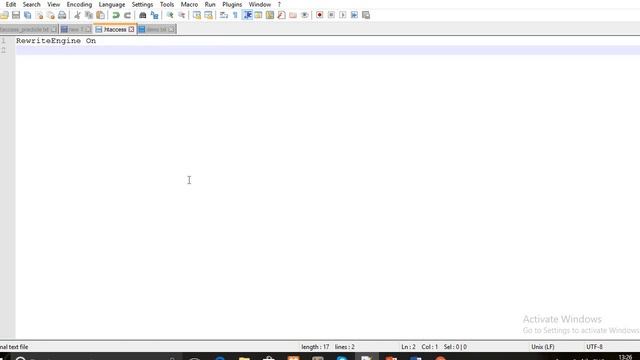The width and height of the screenshot is (640, 360).
Task: Open Find with the binoculars icon
Action: pyautogui.click(x=142, y=15)
